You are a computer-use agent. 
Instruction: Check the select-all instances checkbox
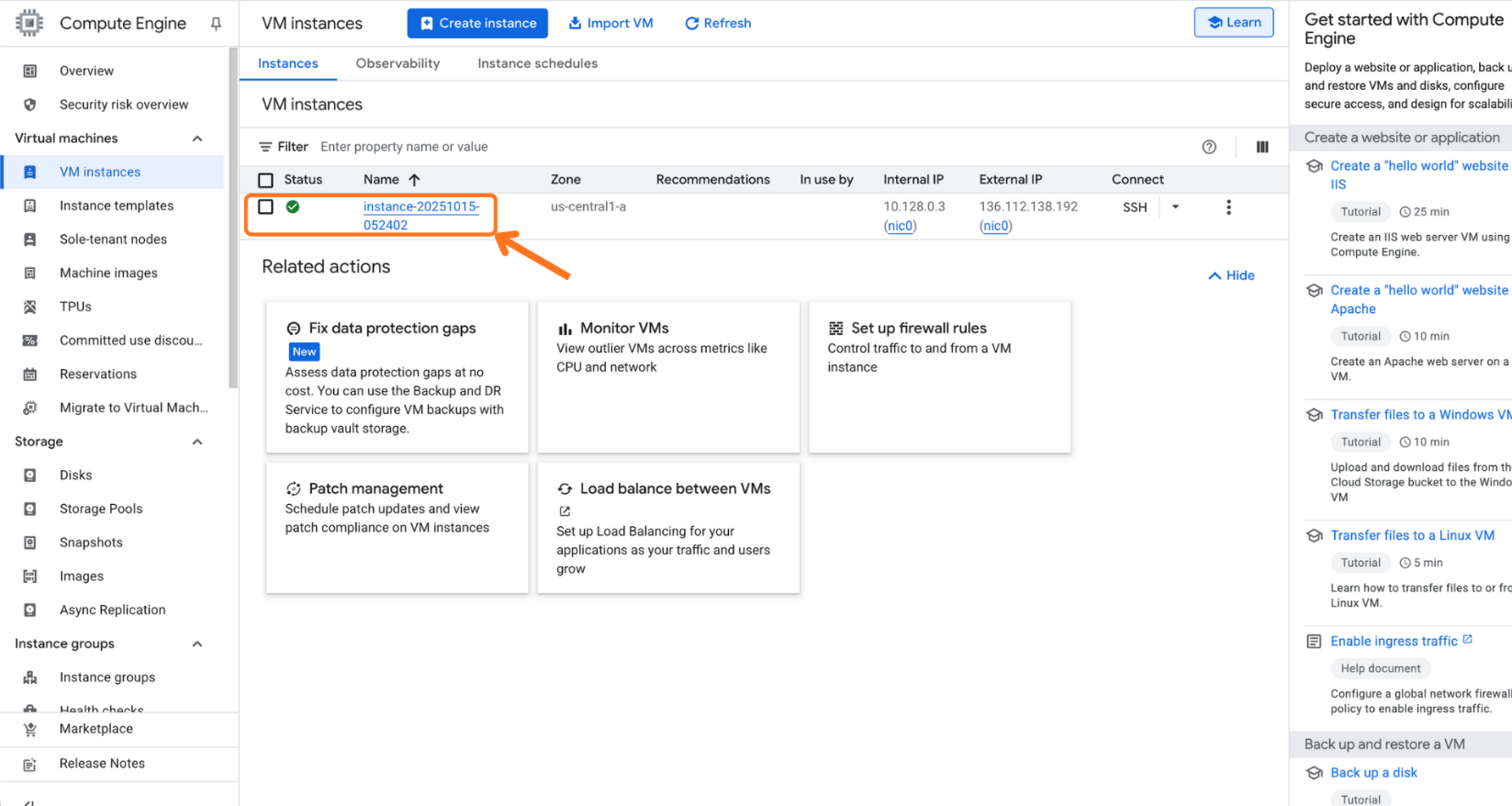pos(265,180)
